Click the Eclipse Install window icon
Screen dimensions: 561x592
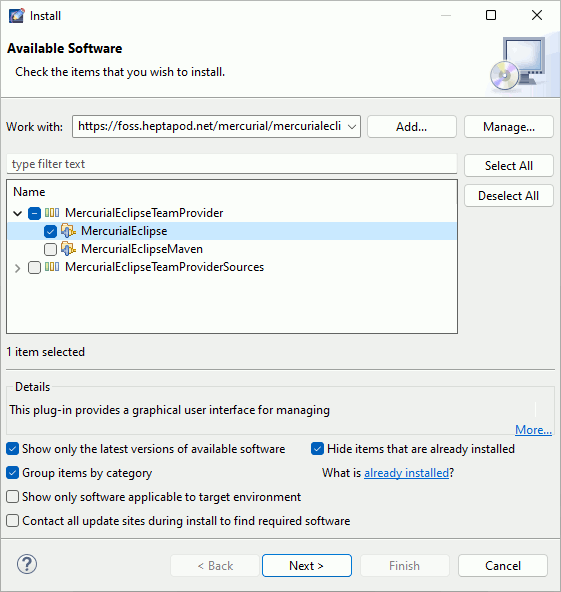(x=17, y=15)
